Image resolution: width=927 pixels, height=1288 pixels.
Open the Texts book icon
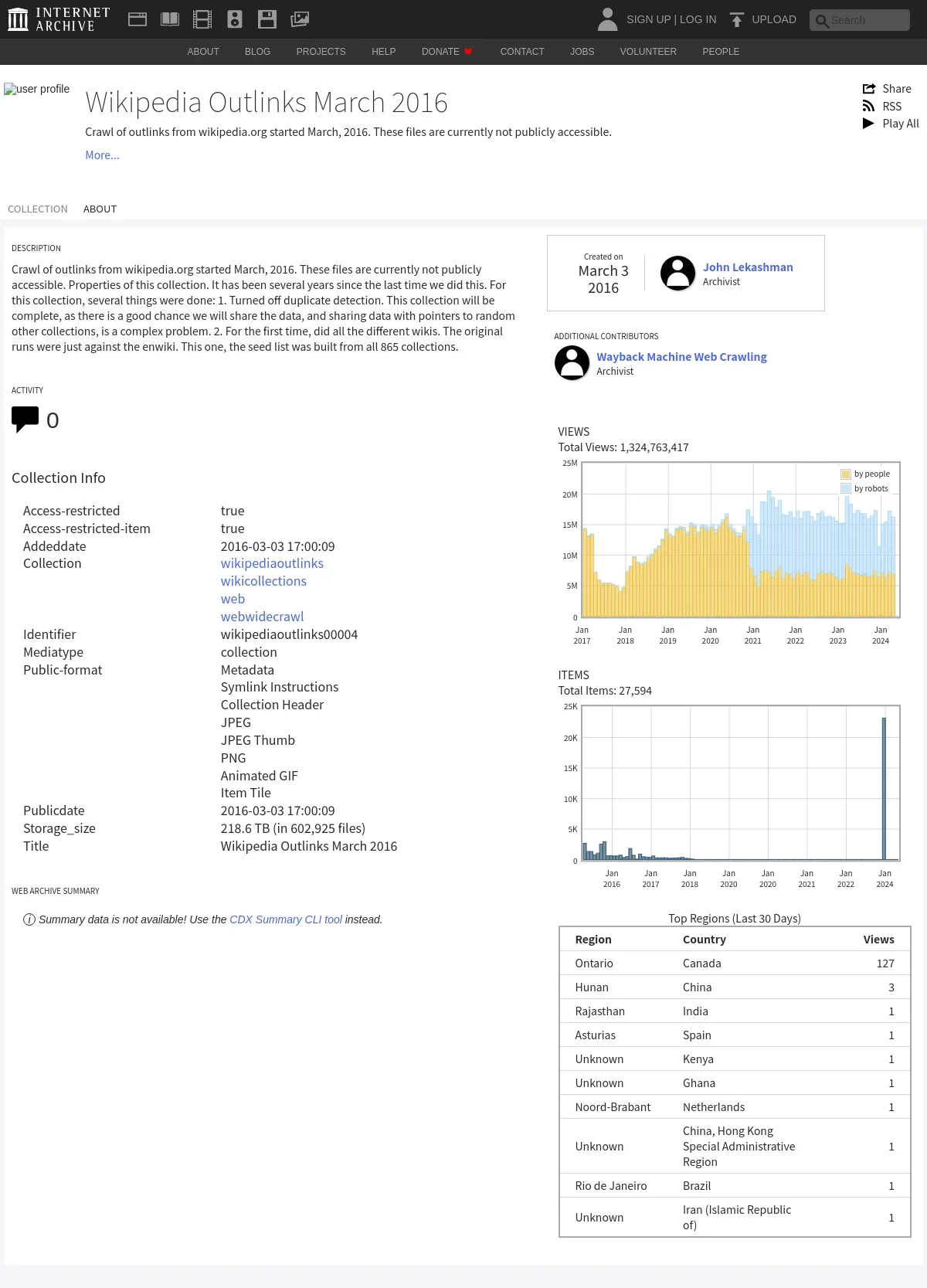tap(170, 19)
